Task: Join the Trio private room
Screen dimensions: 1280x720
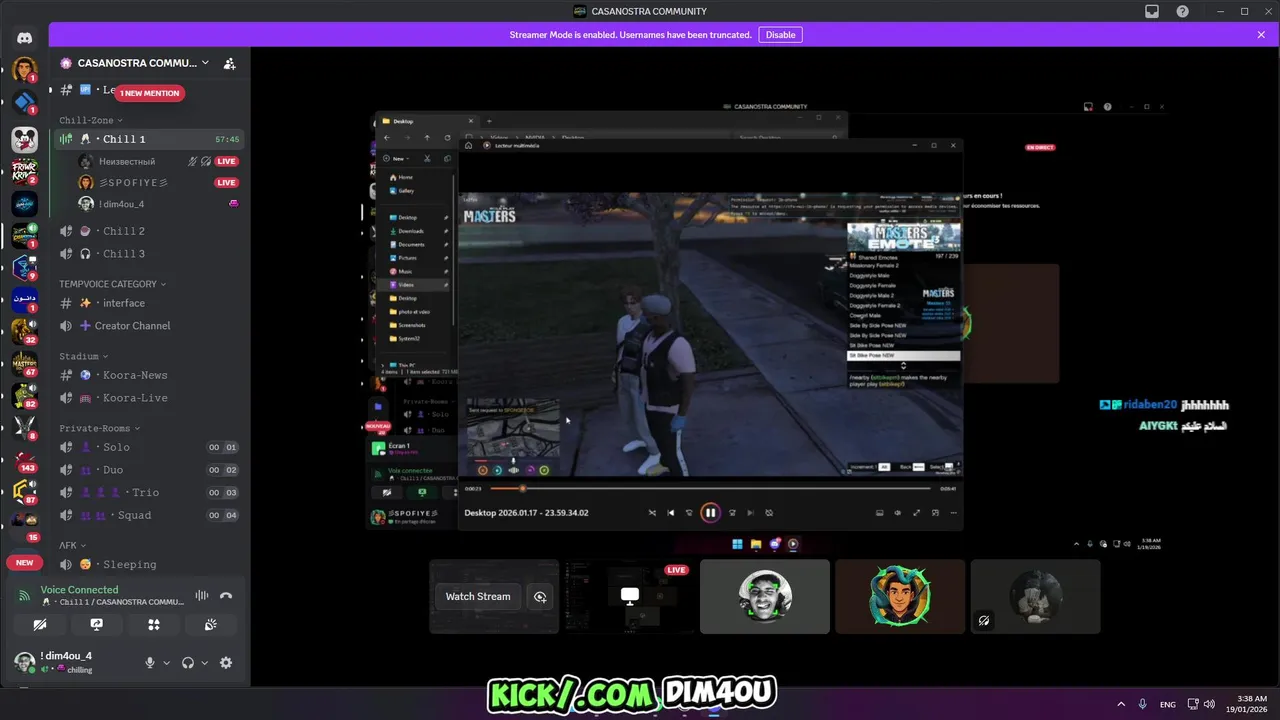Action: point(149,492)
